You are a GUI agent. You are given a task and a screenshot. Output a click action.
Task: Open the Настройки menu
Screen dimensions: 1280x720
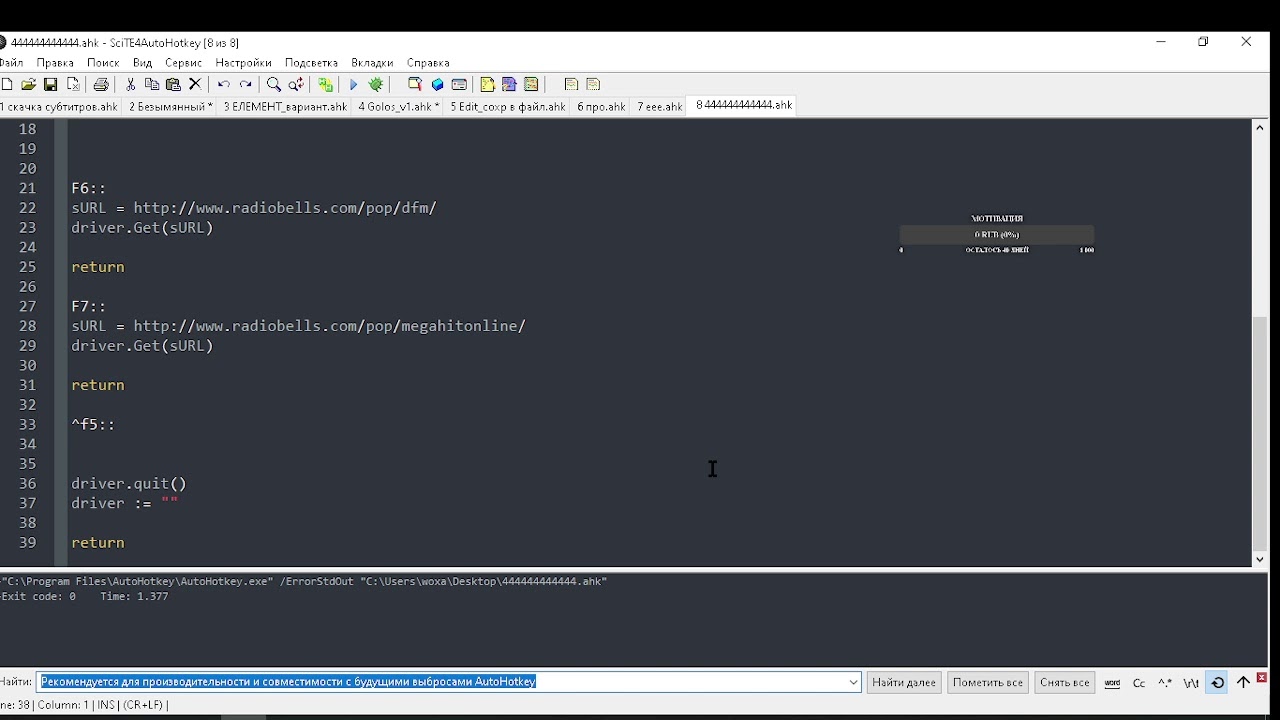tap(244, 63)
